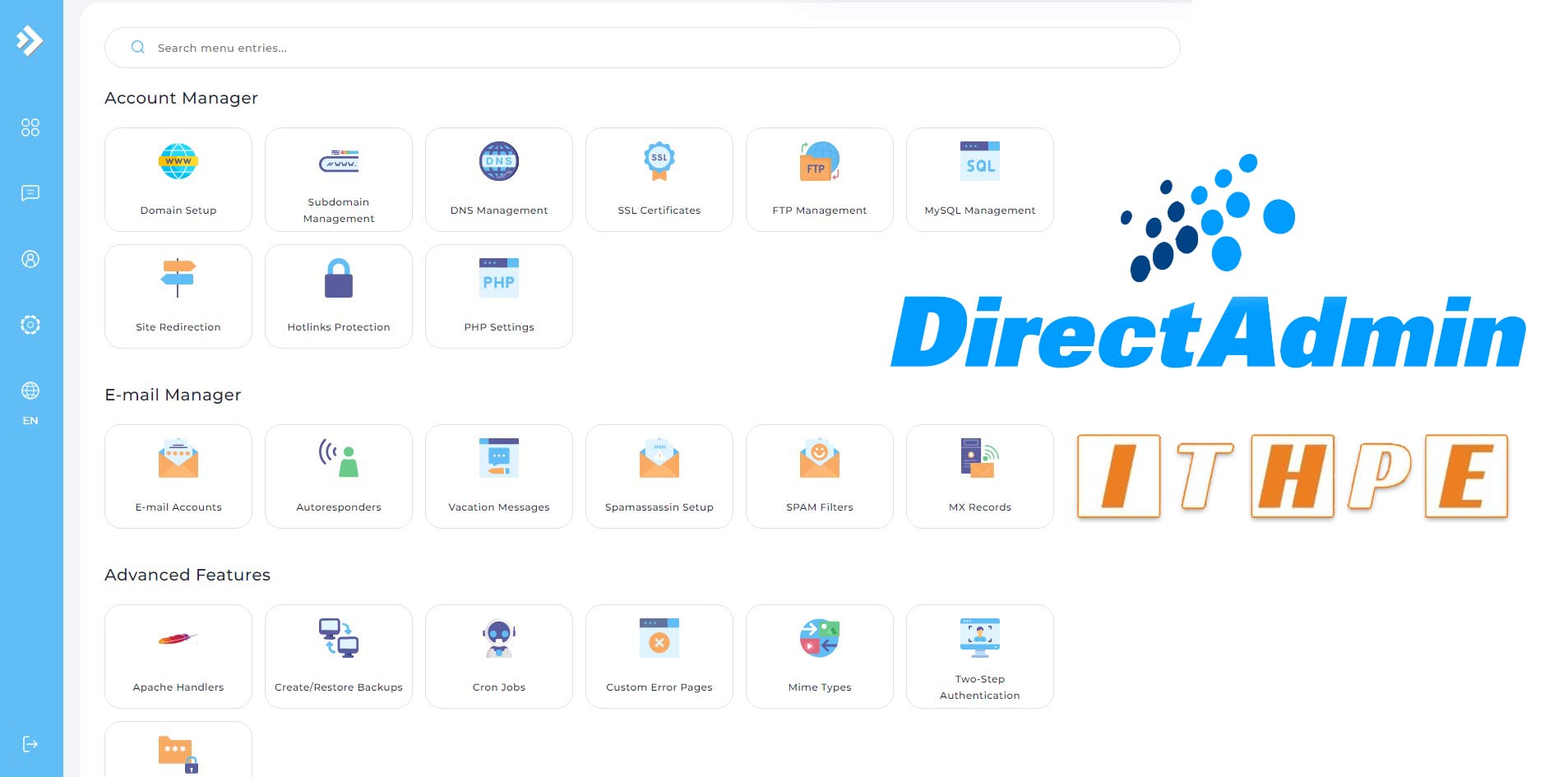Open Hotlinks Protection padlock icon
The width and height of the screenshot is (1568, 777).
pos(339,278)
